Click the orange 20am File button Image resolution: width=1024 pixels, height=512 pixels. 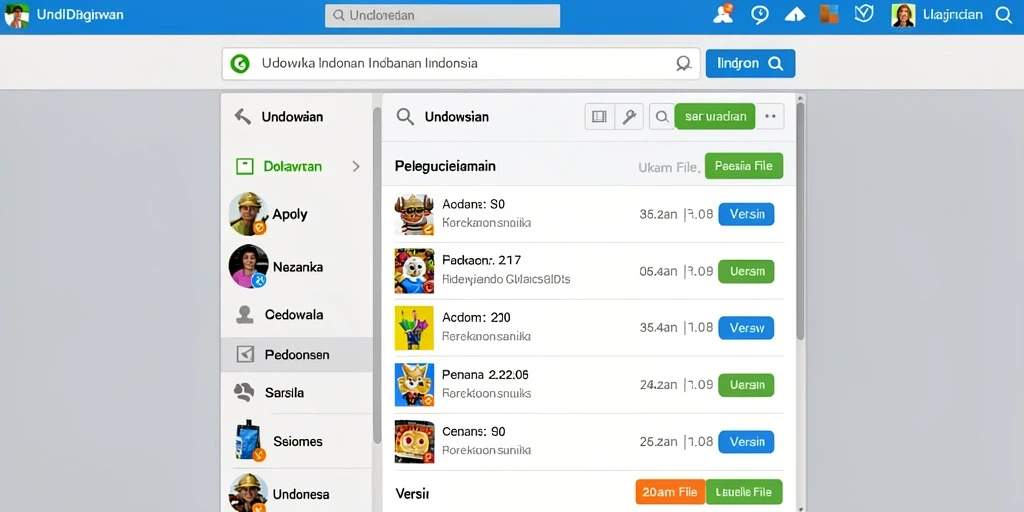coord(670,492)
